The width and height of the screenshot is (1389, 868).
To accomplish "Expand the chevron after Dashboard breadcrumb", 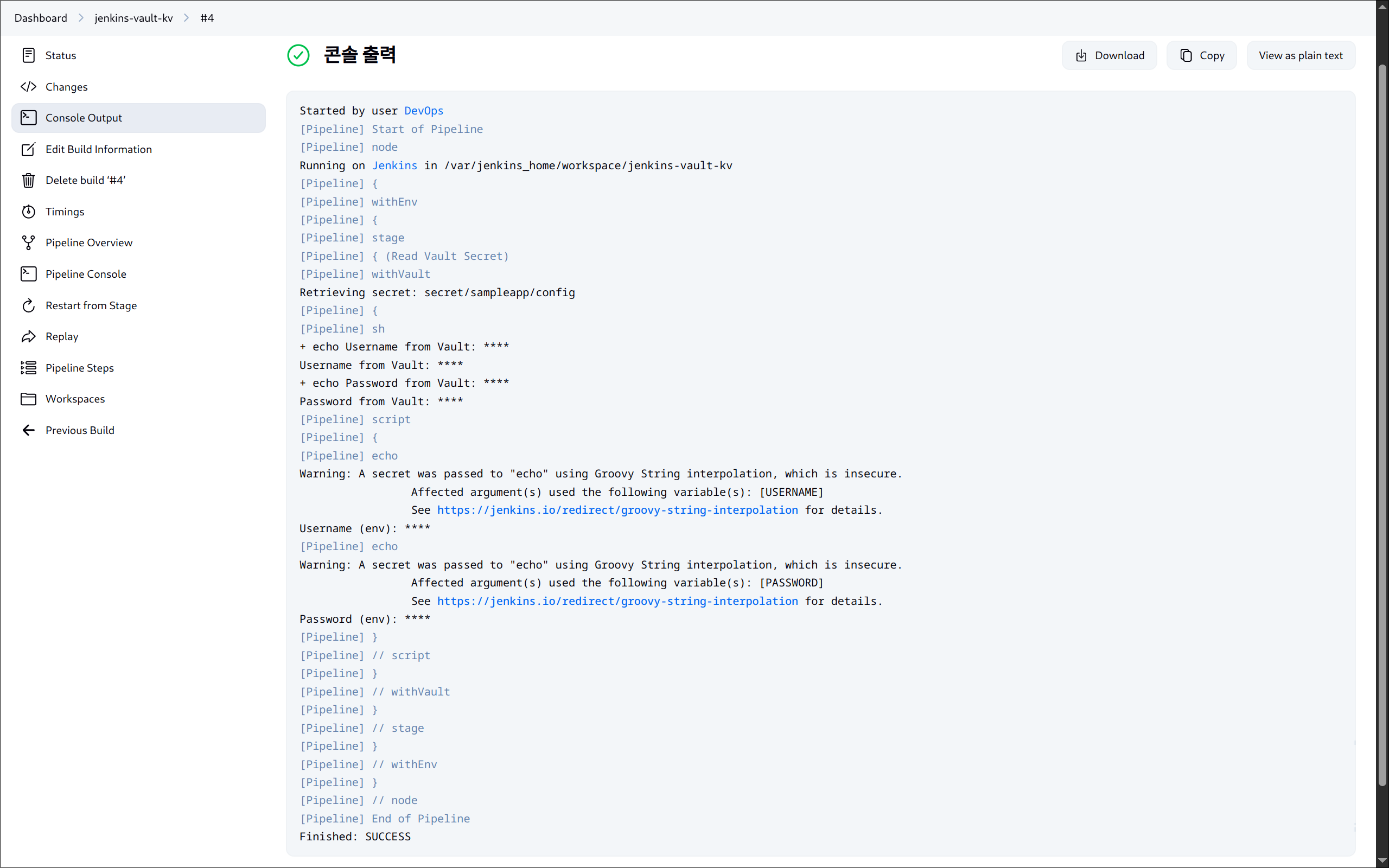I will tap(81, 18).
